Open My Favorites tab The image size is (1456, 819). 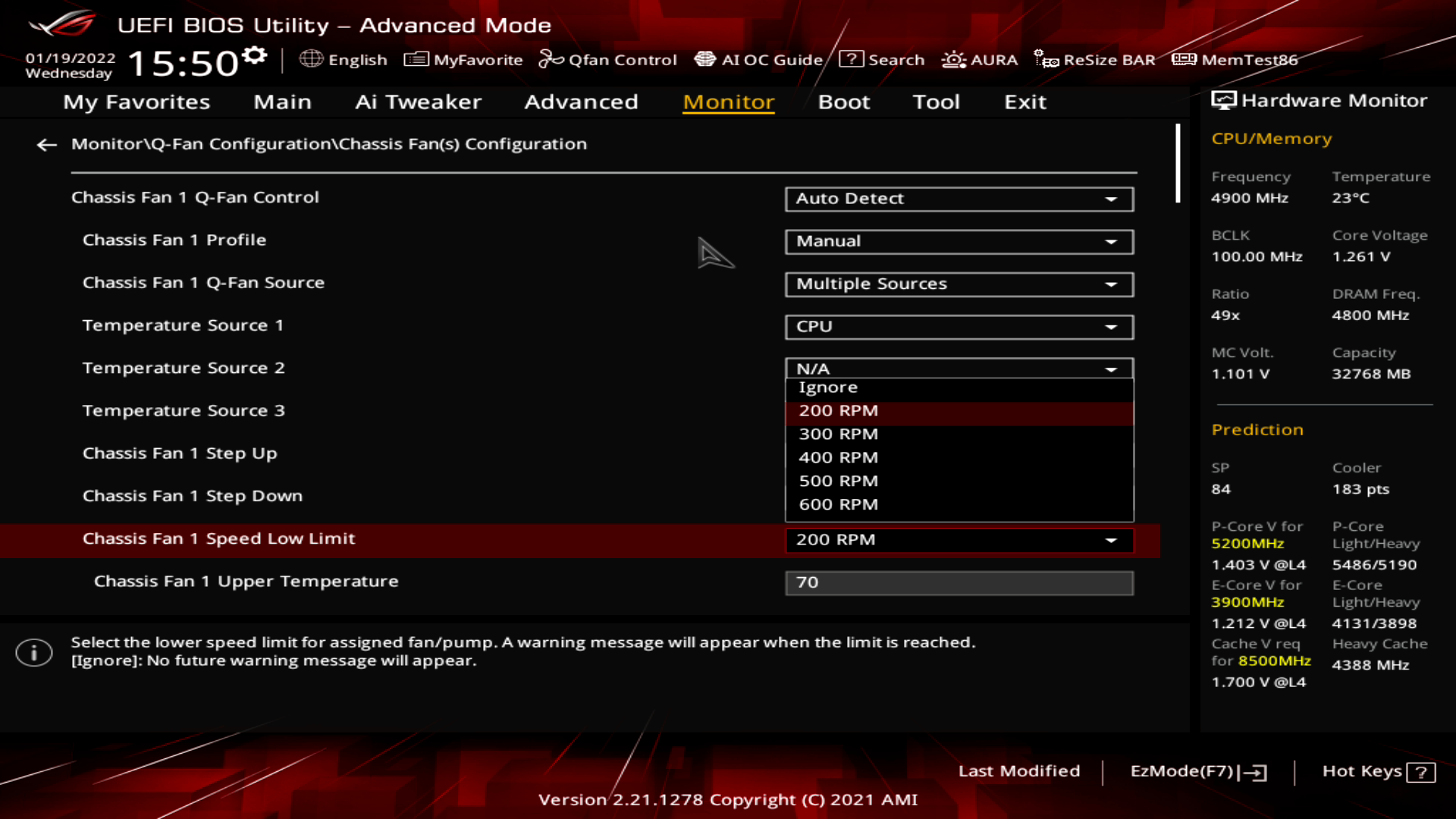point(136,102)
